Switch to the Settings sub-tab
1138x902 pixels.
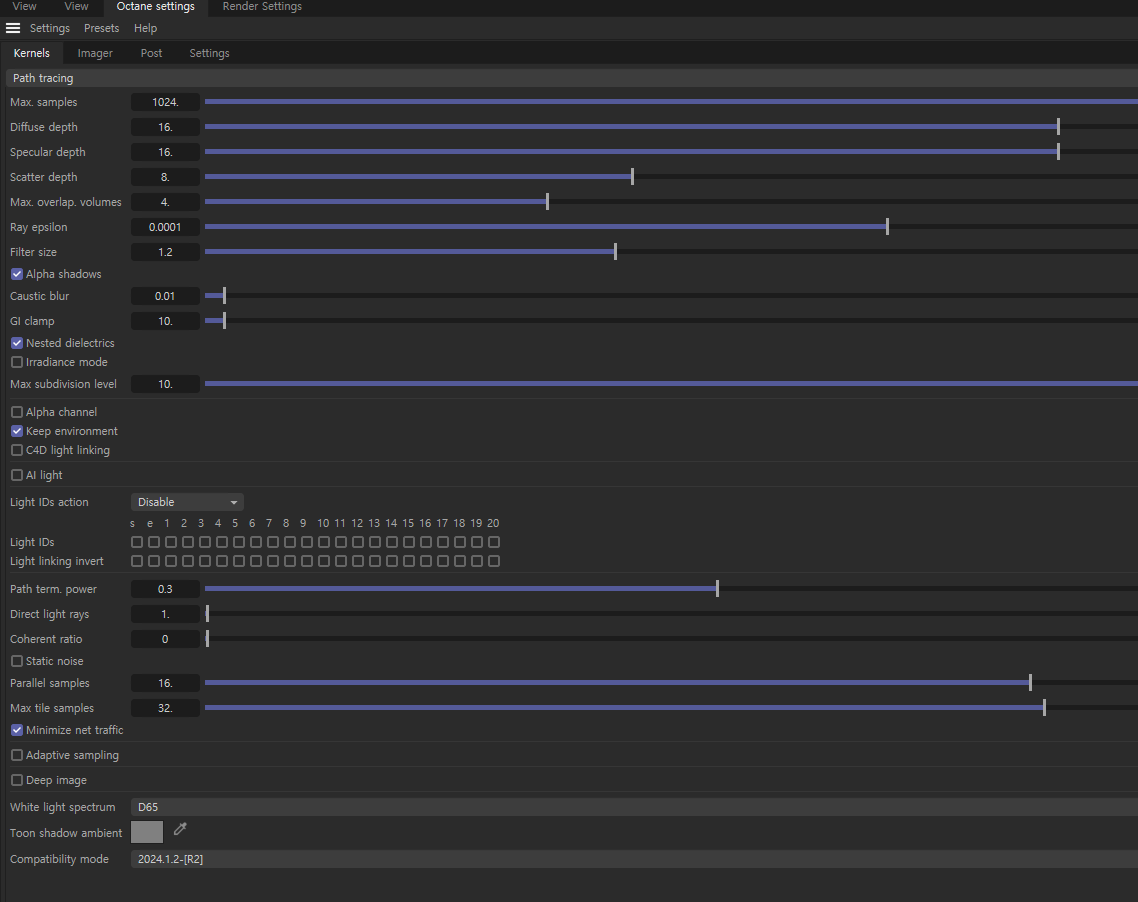(209, 53)
